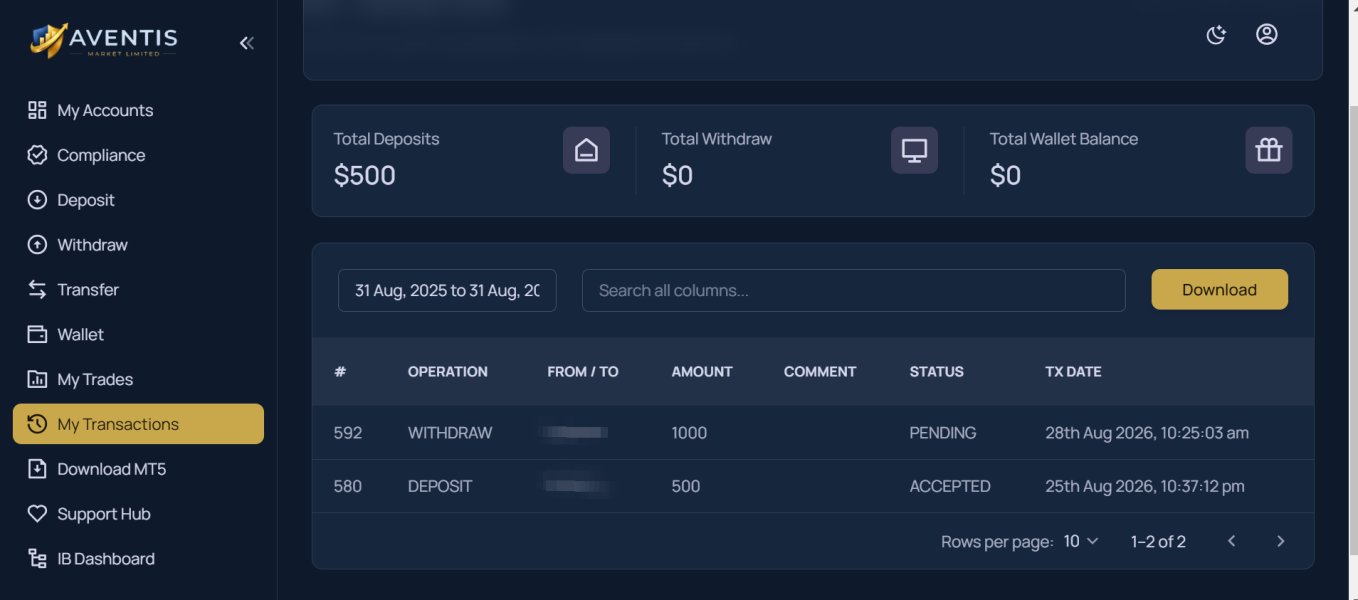Open the user profile icon
The height and width of the screenshot is (600, 1358).
pos(1267,35)
